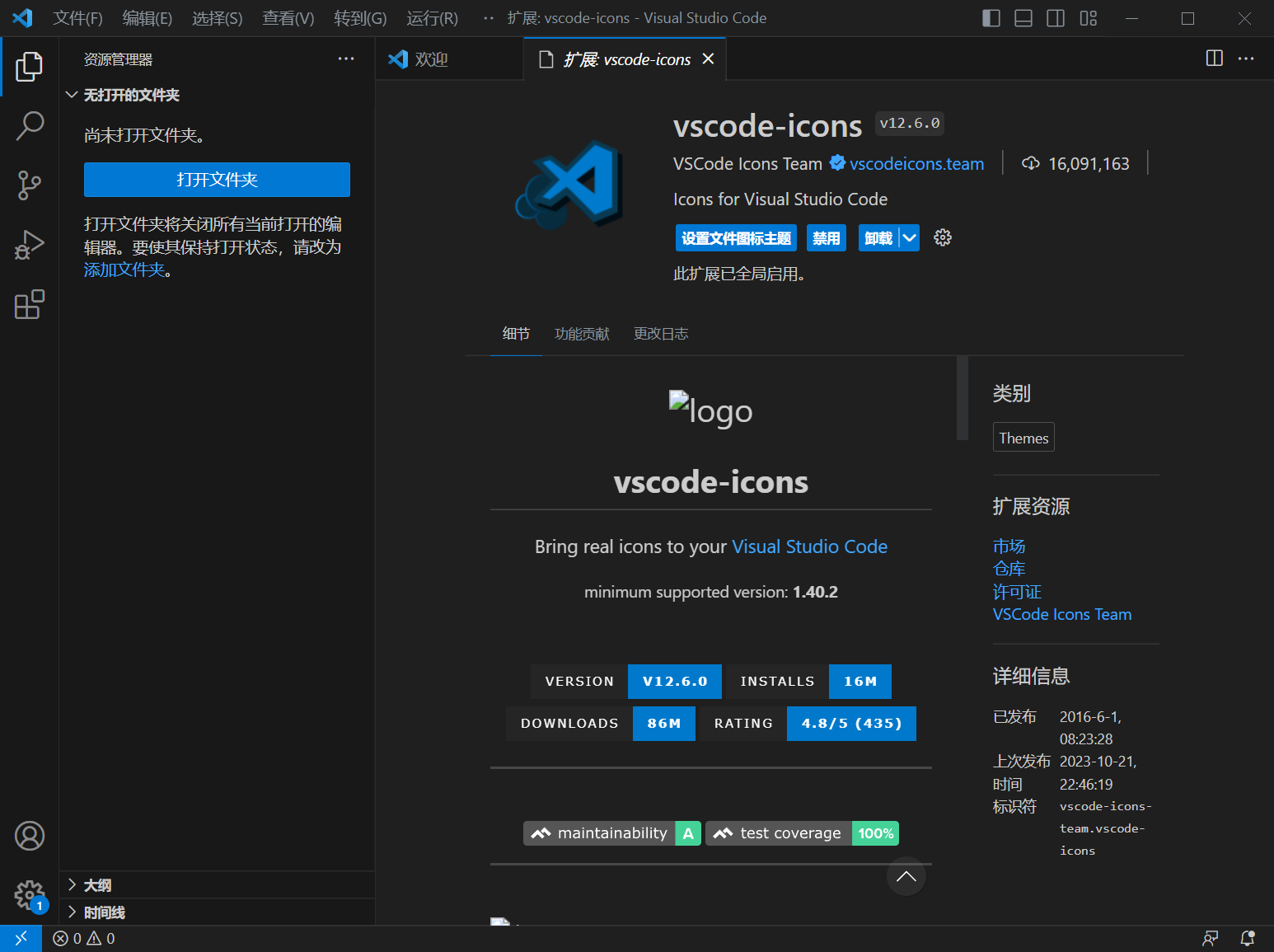Open the Accounts icon in activity bar
The width and height of the screenshot is (1274, 952).
[x=29, y=836]
